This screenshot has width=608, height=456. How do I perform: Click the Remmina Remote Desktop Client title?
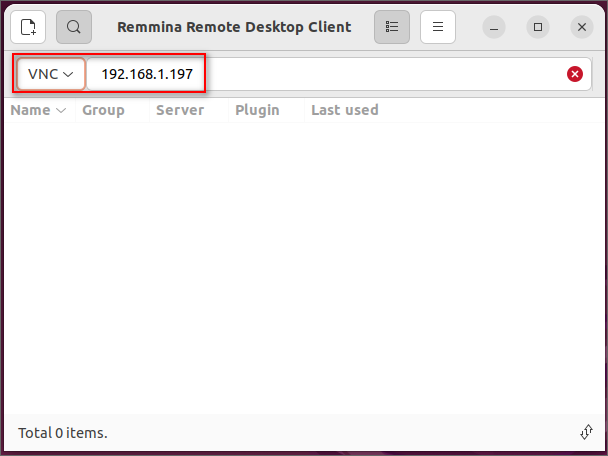(x=234, y=27)
